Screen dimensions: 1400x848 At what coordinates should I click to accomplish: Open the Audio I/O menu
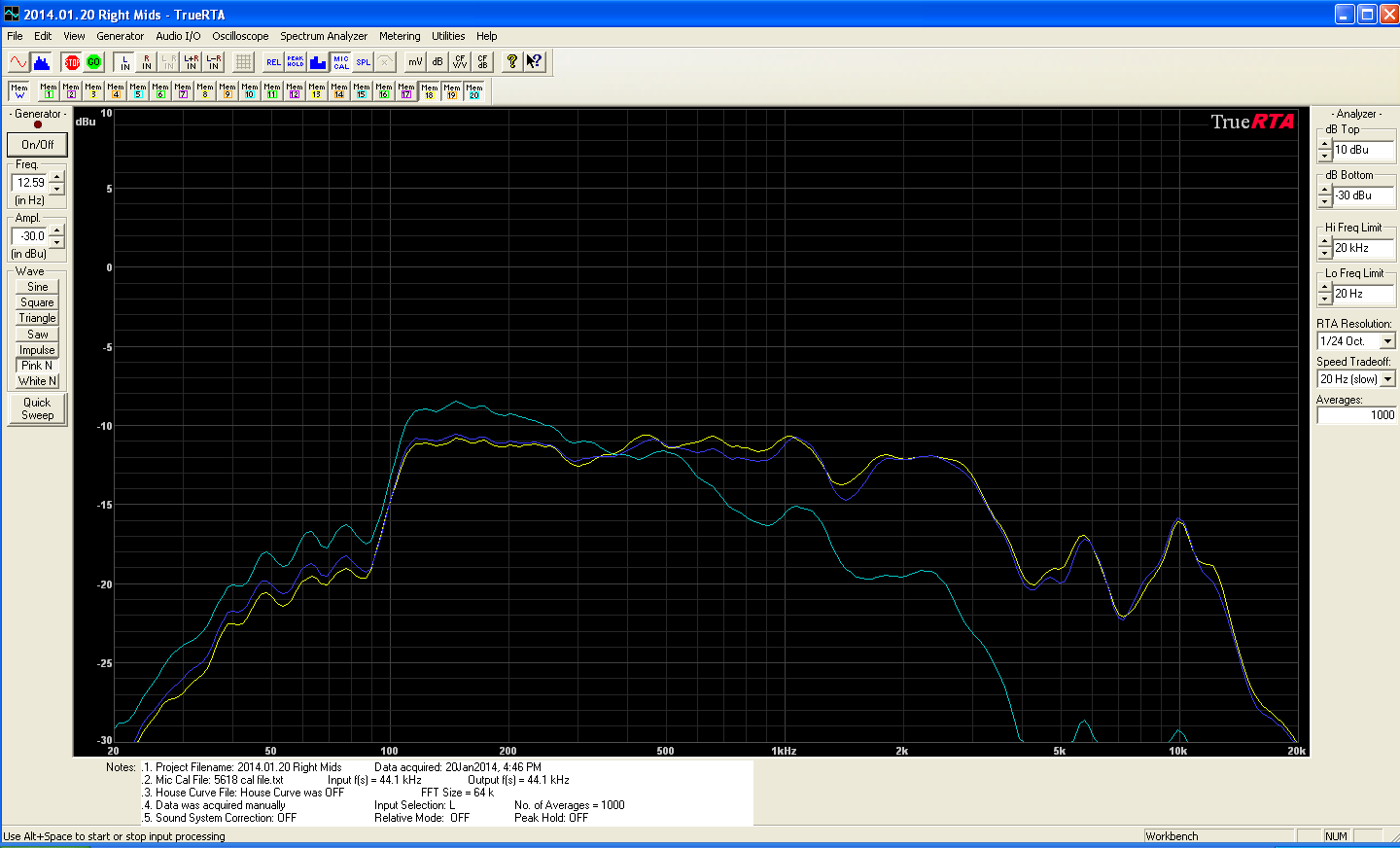pyautogui.click(x=178, y=36)
